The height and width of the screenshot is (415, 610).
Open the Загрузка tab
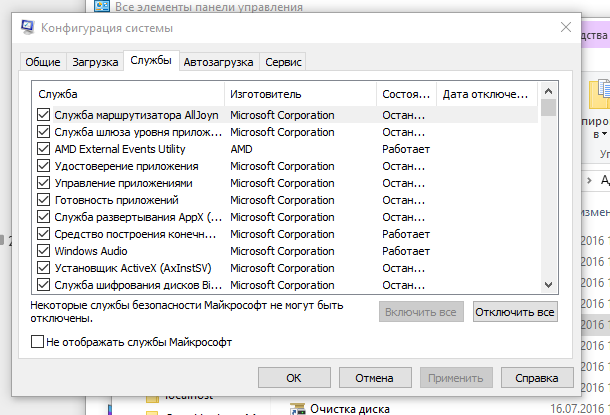(95, 62)
